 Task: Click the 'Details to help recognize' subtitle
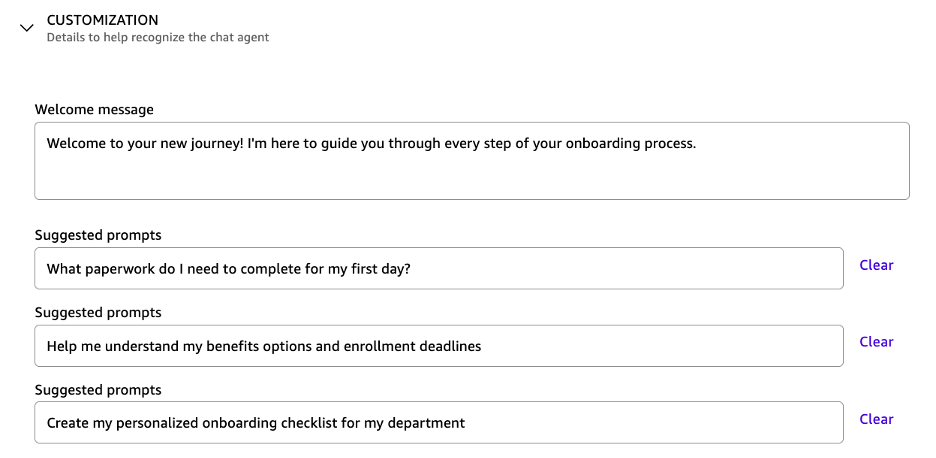click(157, 38)
